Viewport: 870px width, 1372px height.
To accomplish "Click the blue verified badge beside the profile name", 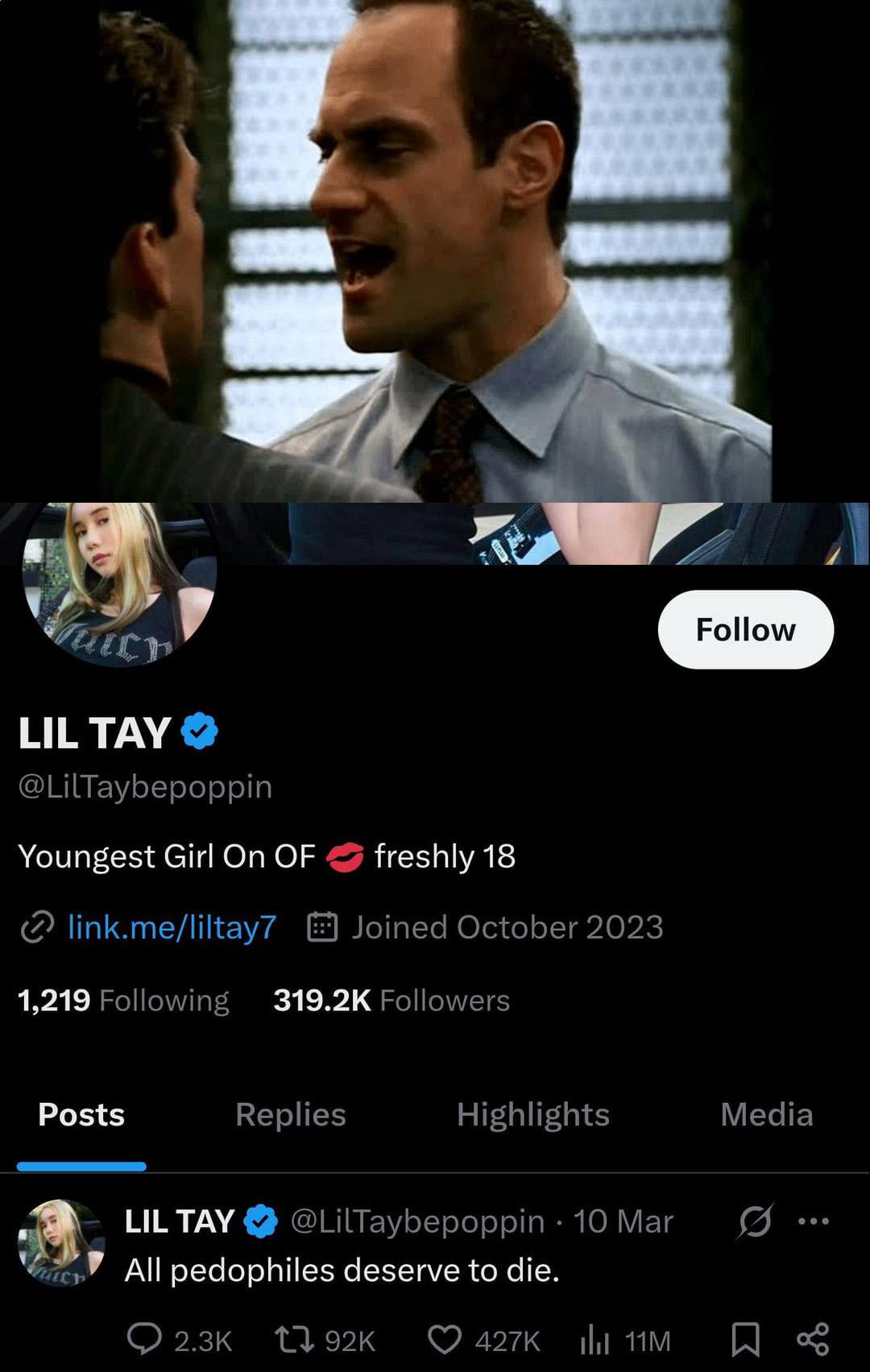I will tap(199, 732).
